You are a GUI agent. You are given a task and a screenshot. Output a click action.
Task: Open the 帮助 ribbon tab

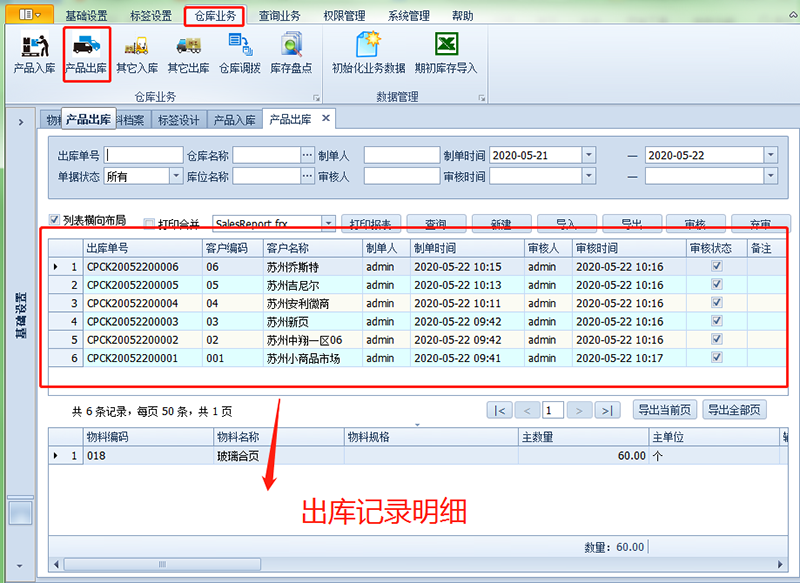coord(463,16)
